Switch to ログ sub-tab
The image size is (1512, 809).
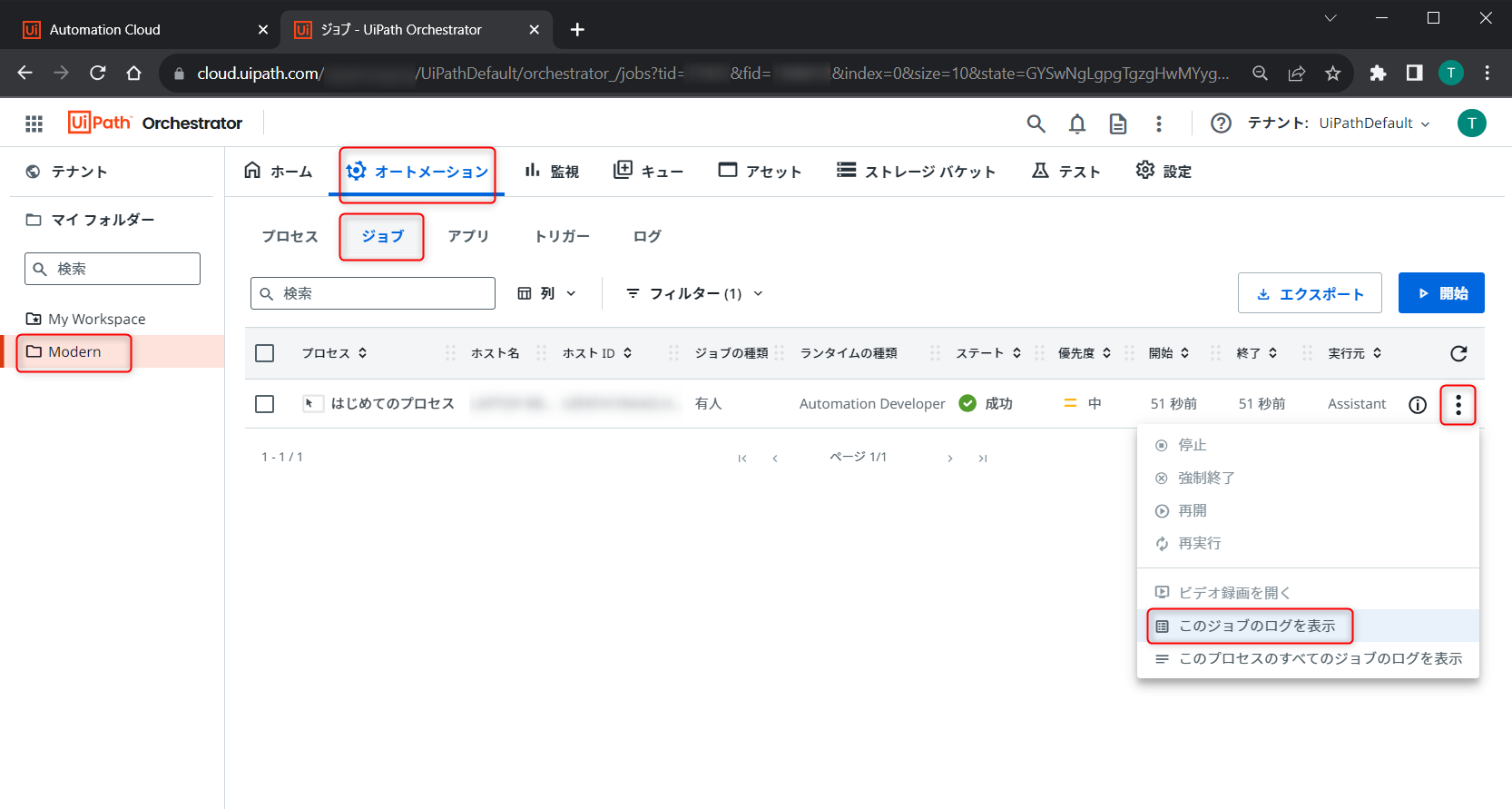647,236
